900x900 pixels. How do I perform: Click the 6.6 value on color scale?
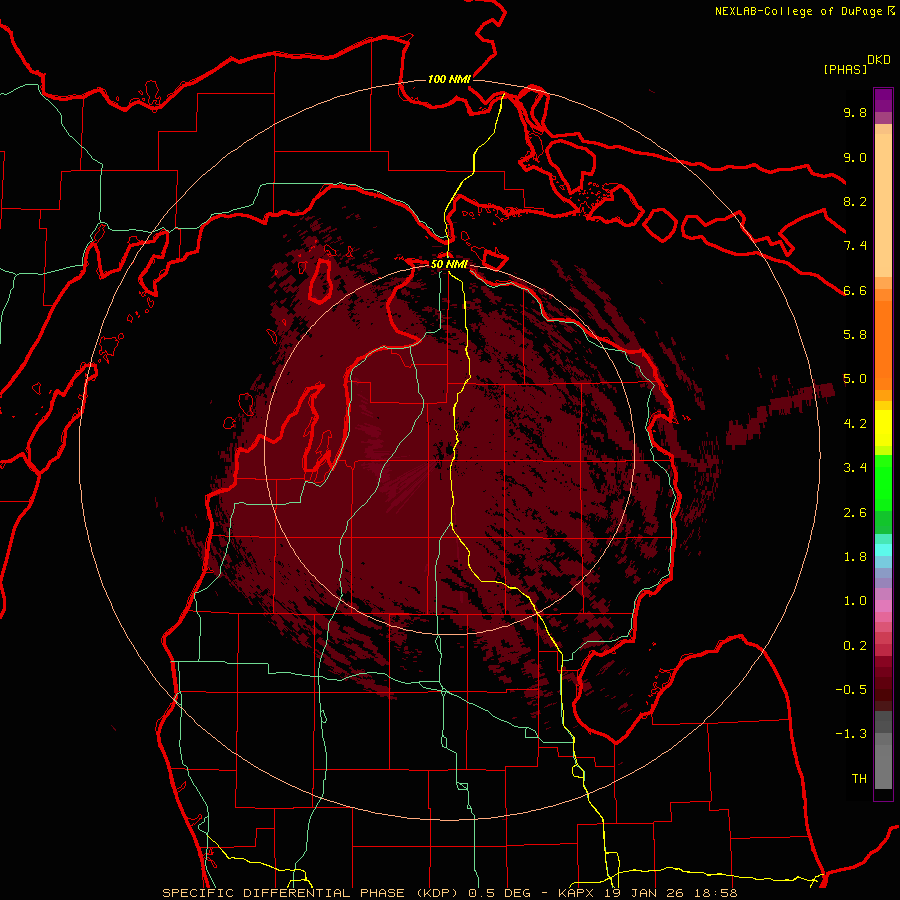(855, 290)
